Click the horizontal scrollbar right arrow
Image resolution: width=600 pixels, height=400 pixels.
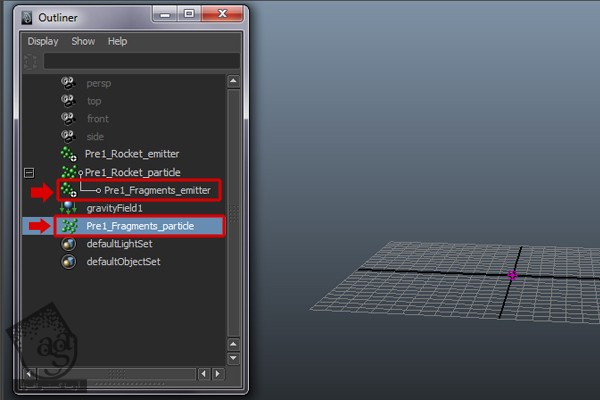(x=218, y=373)
